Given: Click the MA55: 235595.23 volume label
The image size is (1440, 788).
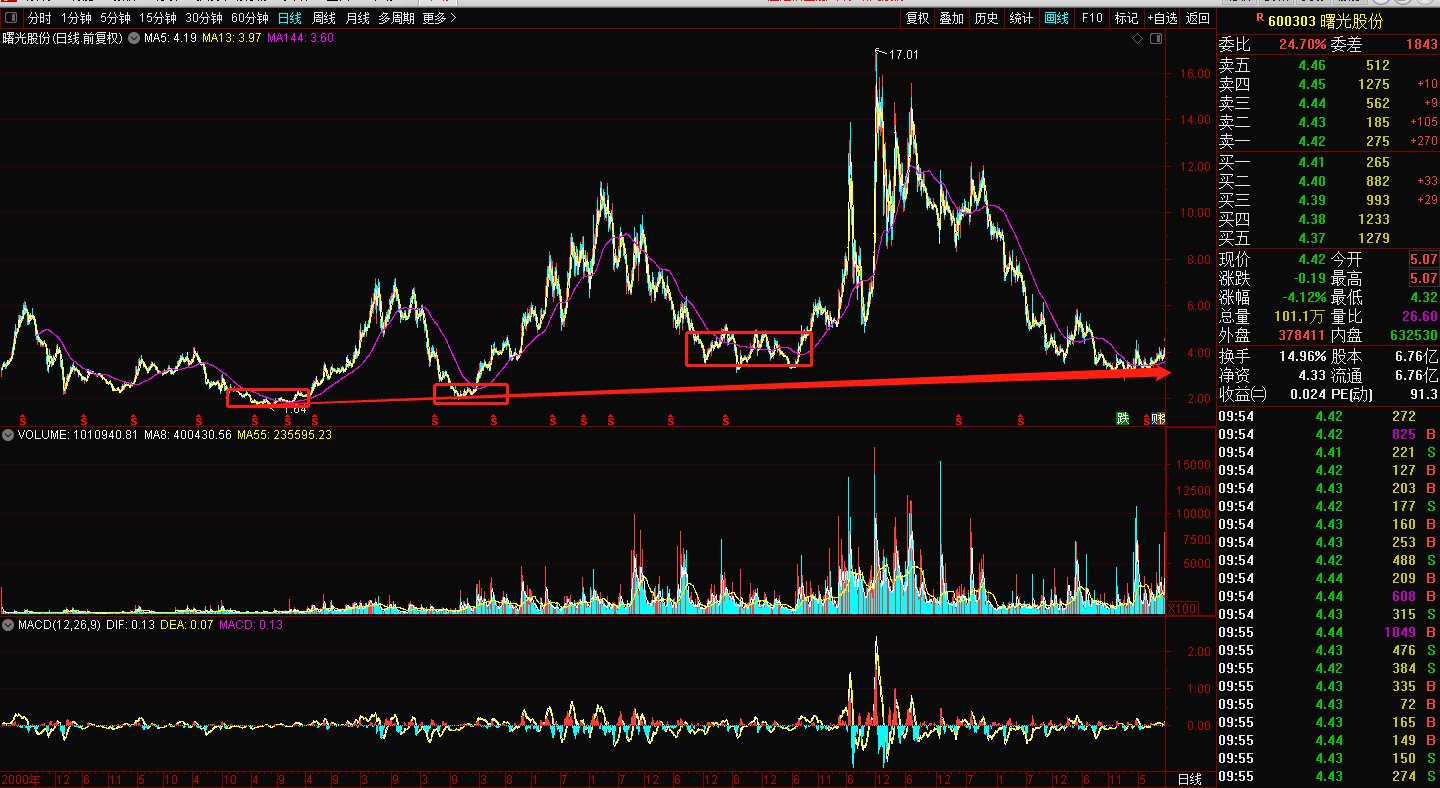Looking at the screenshot, I should point(284,435).
